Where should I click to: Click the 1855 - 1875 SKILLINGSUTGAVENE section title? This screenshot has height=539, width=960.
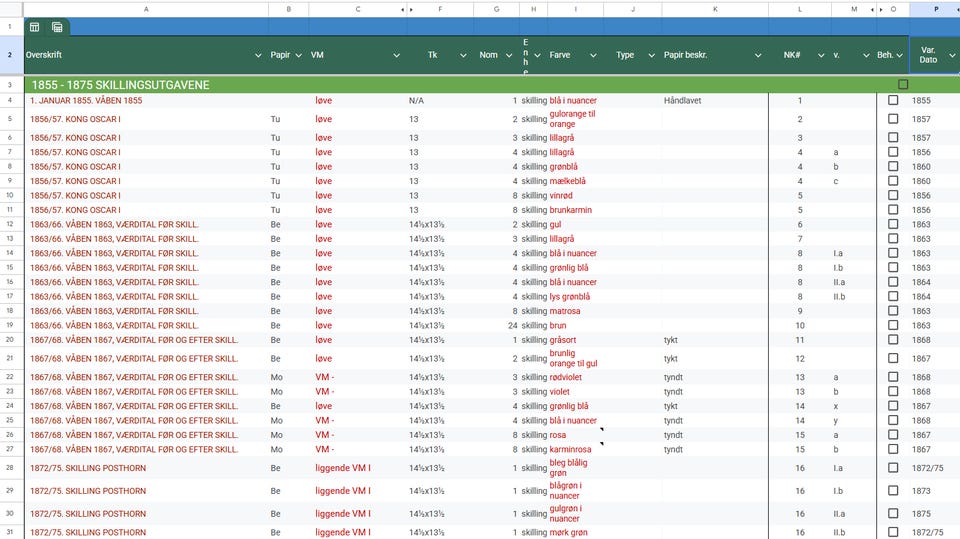120,85
